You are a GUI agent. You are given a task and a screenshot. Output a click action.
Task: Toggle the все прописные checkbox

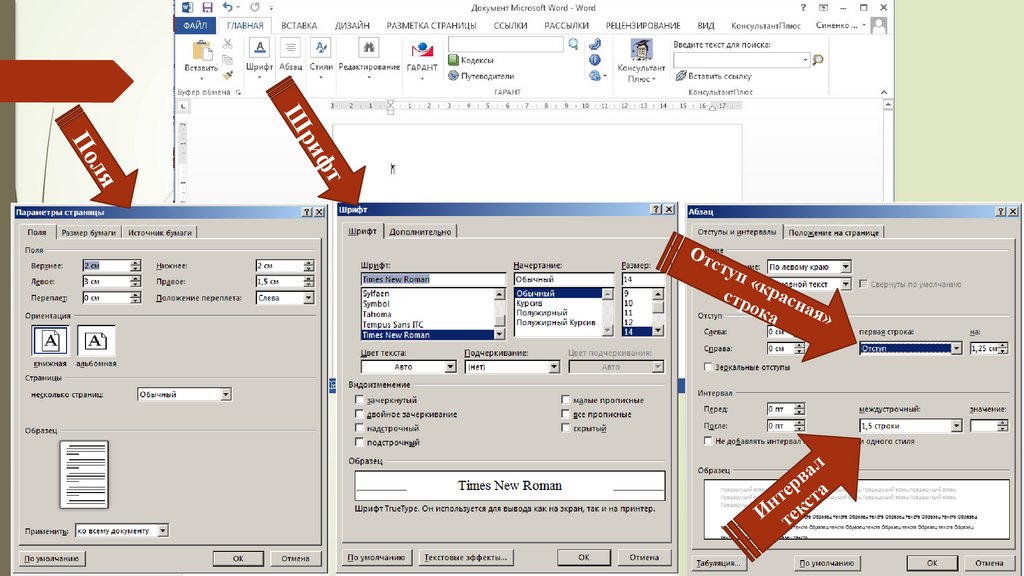(x=565, y=414)
